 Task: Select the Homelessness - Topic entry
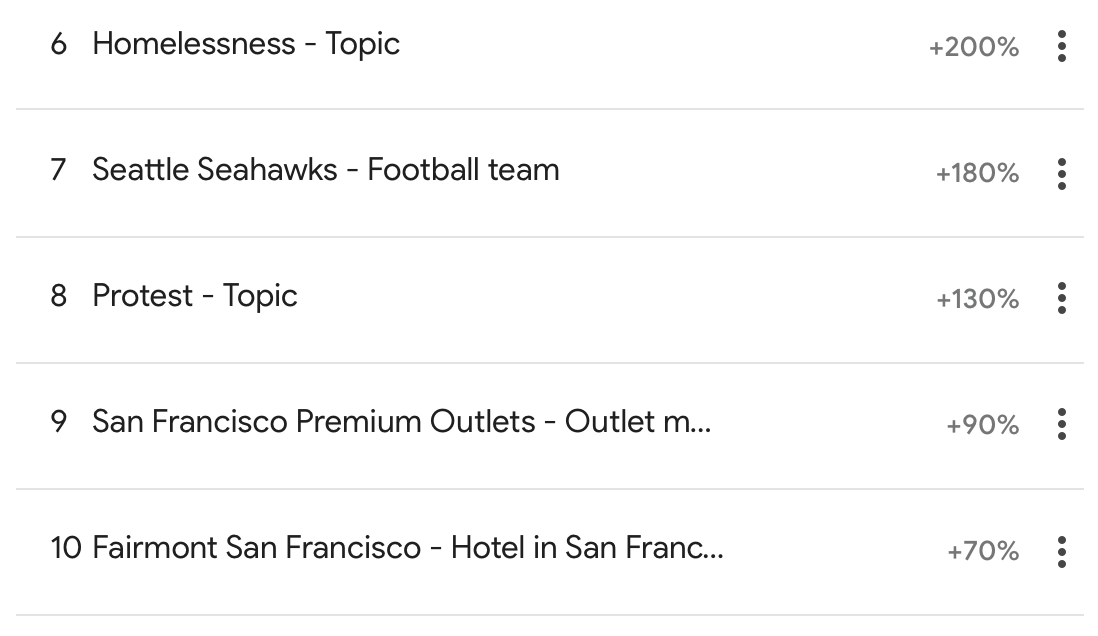coord(246,44)
